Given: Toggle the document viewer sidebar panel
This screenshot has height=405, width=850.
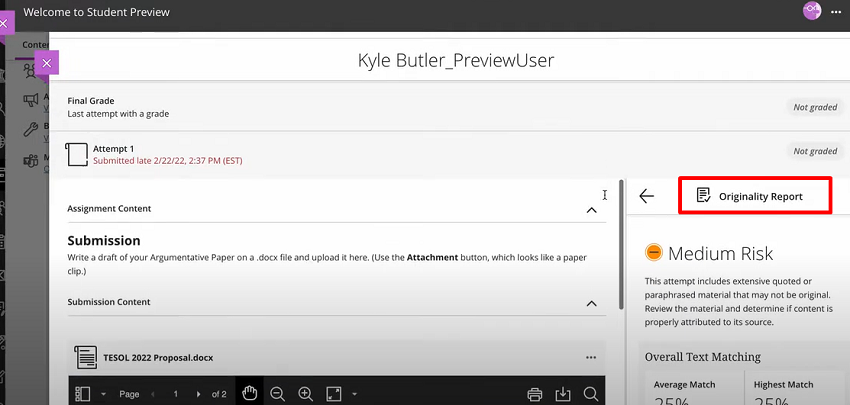Looking at the screenshot, I should pyautogui.click(x=82, y=394).
